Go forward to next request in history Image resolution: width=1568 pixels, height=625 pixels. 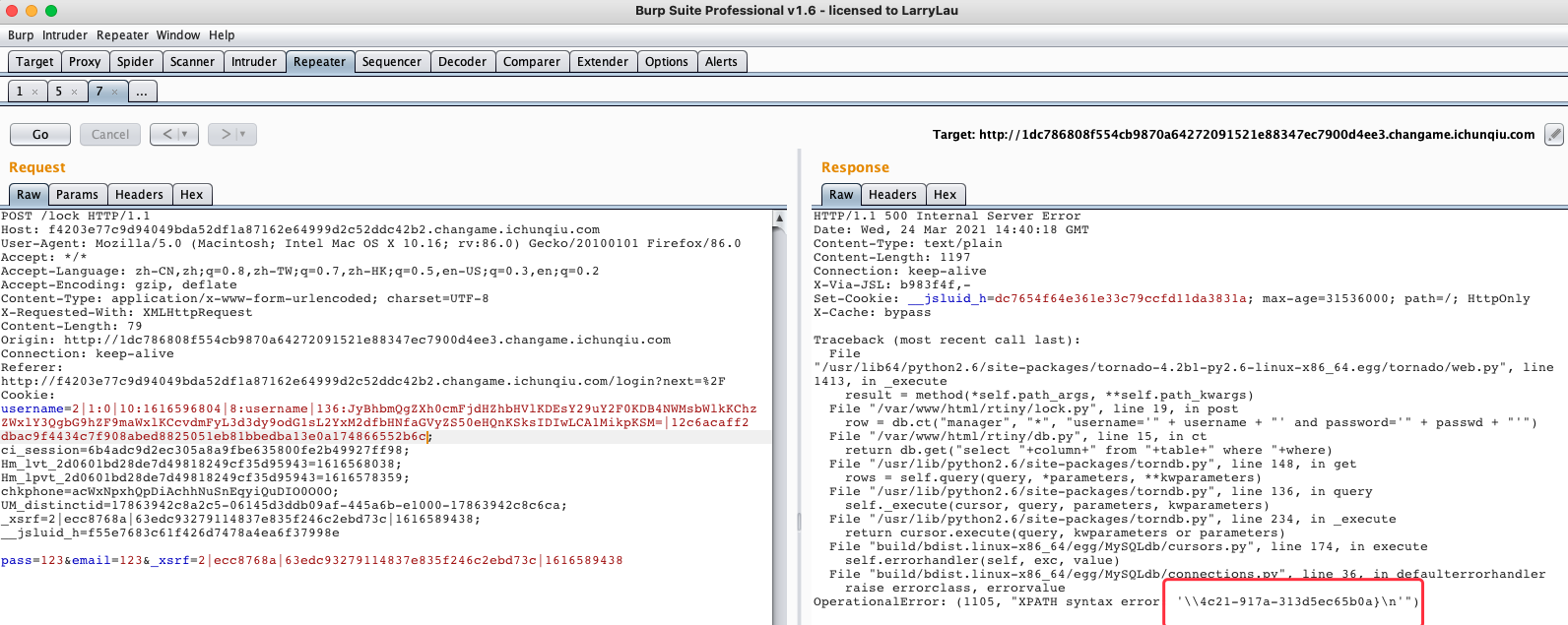[x=226, y=134]
